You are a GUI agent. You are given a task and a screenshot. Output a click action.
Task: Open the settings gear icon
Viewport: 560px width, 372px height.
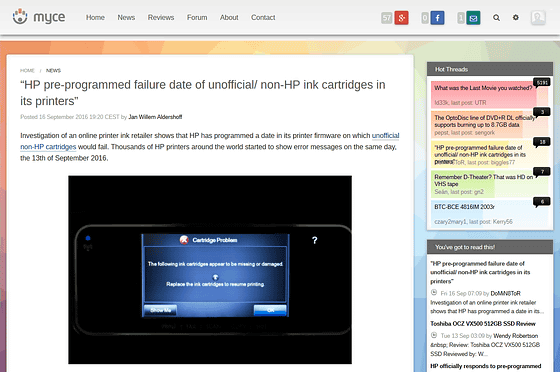click(x=516, y=17)
